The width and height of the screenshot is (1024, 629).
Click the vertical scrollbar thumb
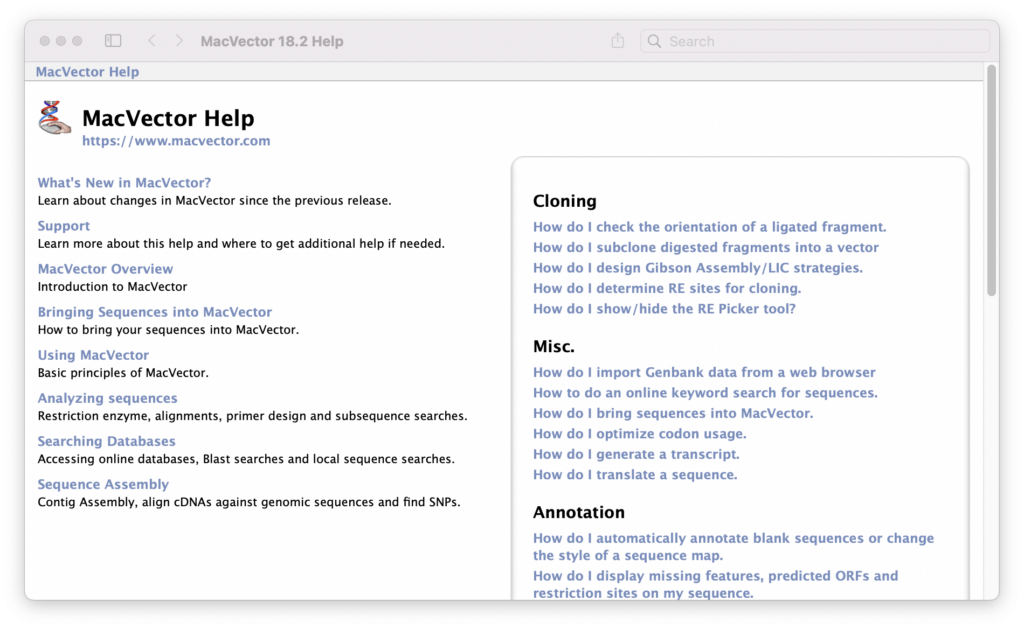point(991,180)
